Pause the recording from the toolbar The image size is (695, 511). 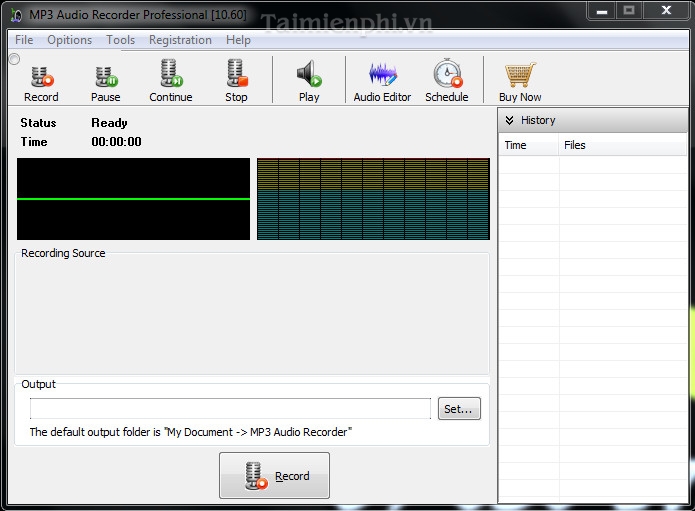coord(105,83)
